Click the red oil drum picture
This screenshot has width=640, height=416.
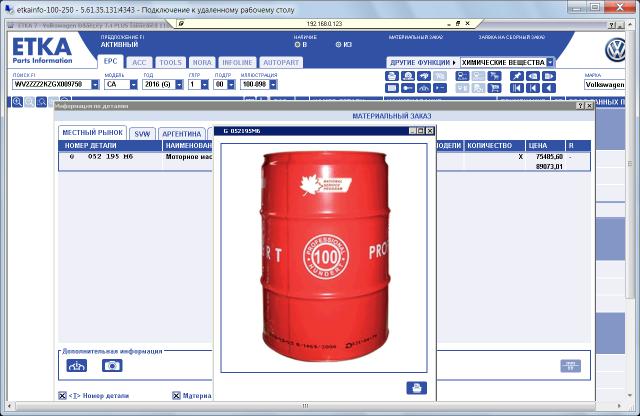click(324, 256)
